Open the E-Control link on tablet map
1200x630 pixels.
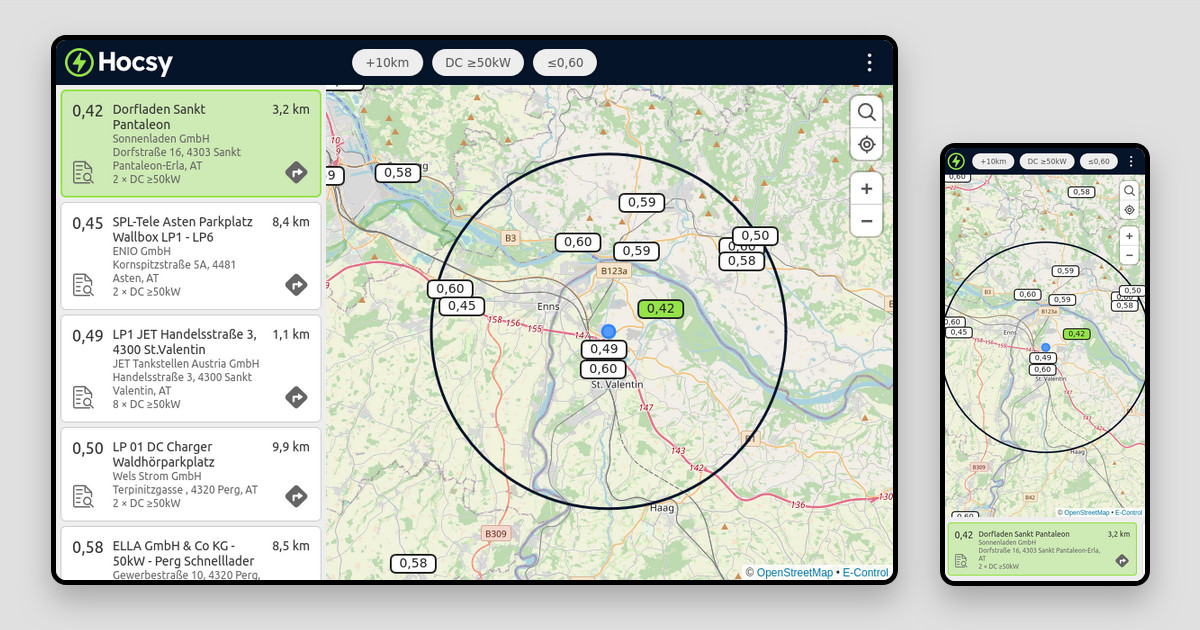click(865, 573)
